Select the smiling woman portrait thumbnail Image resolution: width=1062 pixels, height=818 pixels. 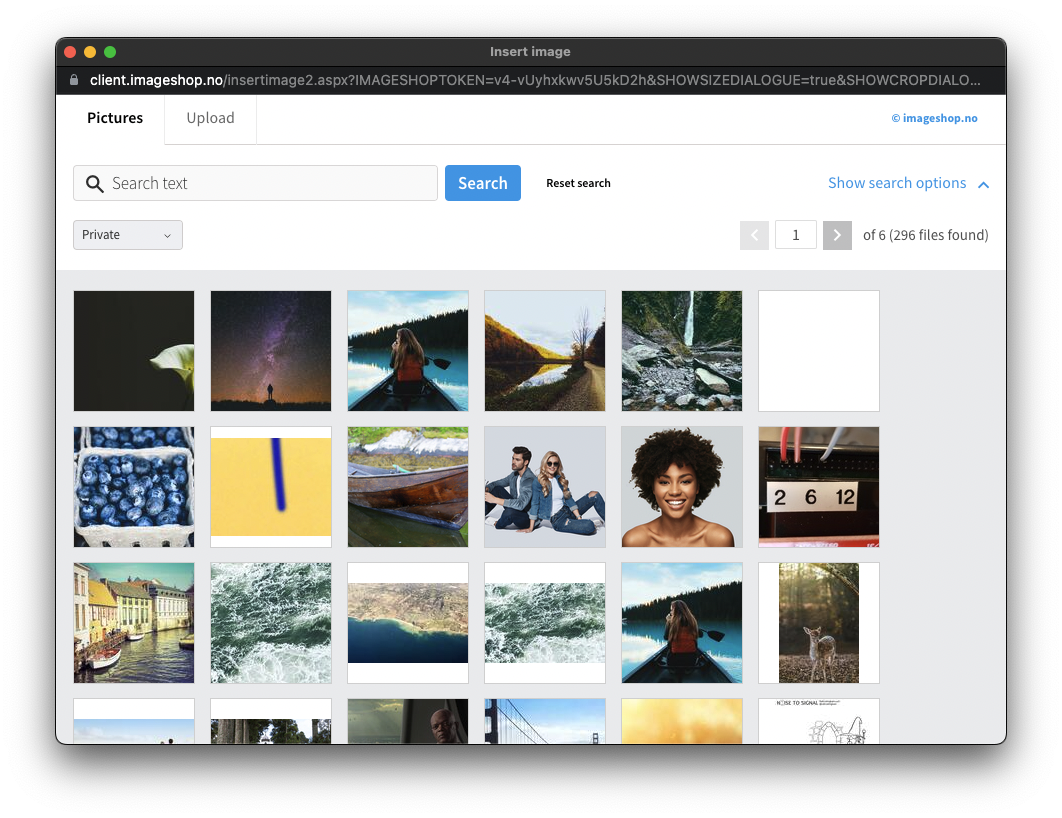[x=682, y=487]
